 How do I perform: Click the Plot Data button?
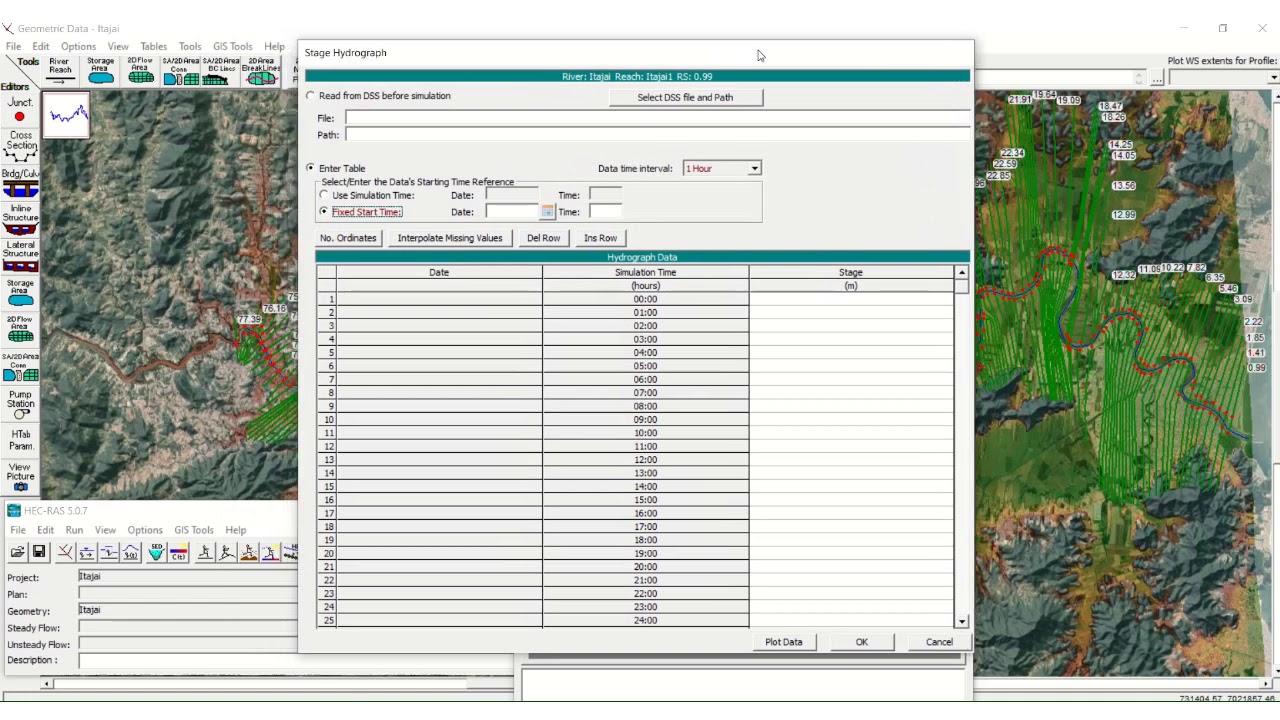tap(784, 642)
